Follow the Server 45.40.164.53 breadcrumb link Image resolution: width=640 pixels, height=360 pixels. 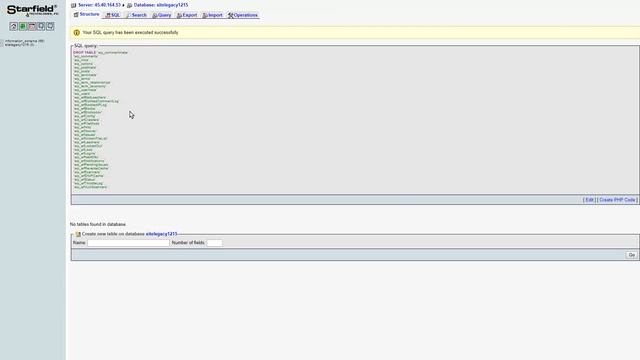point(99,5)
